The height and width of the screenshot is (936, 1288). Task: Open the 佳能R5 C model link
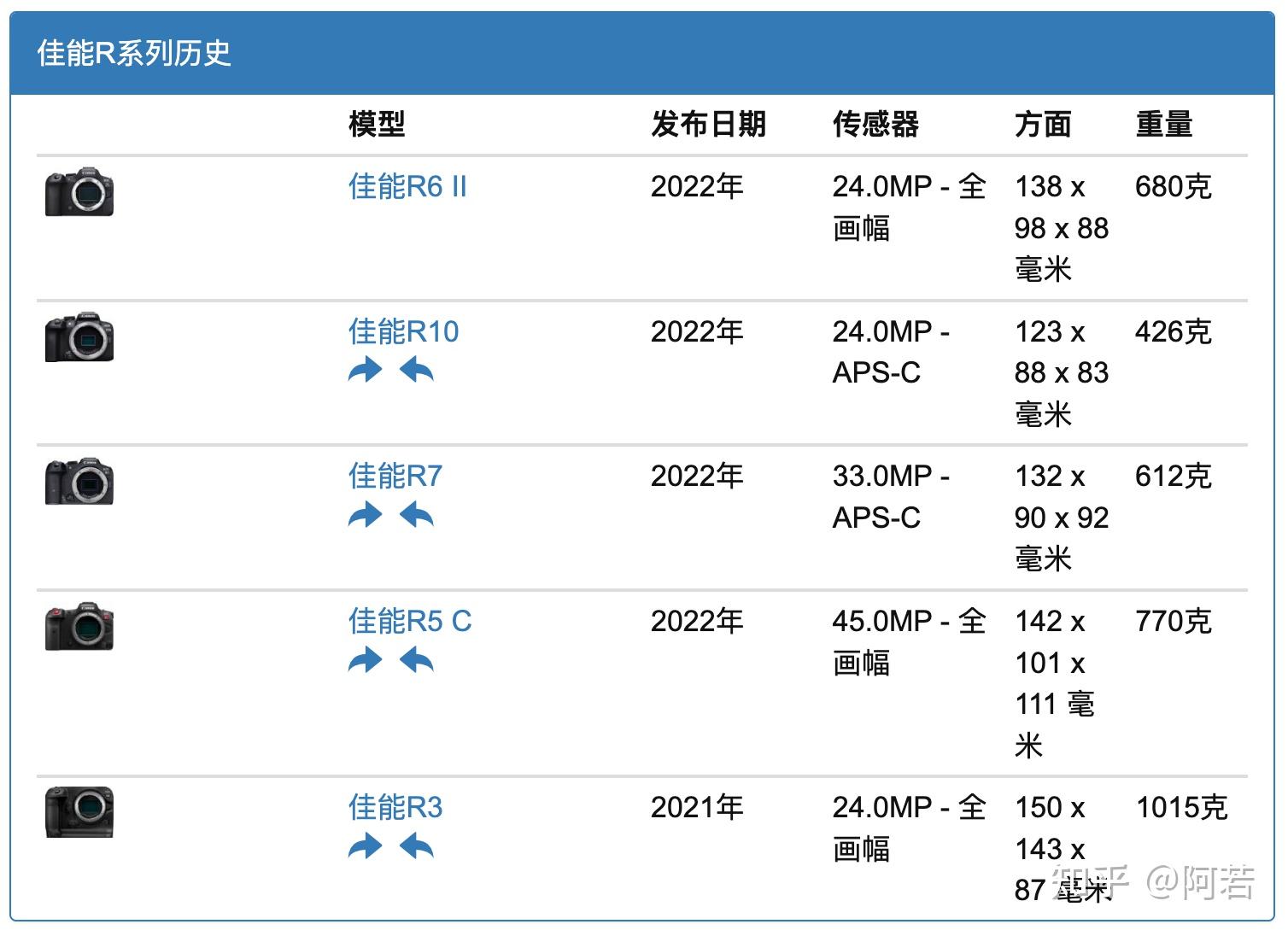(410, 621)
